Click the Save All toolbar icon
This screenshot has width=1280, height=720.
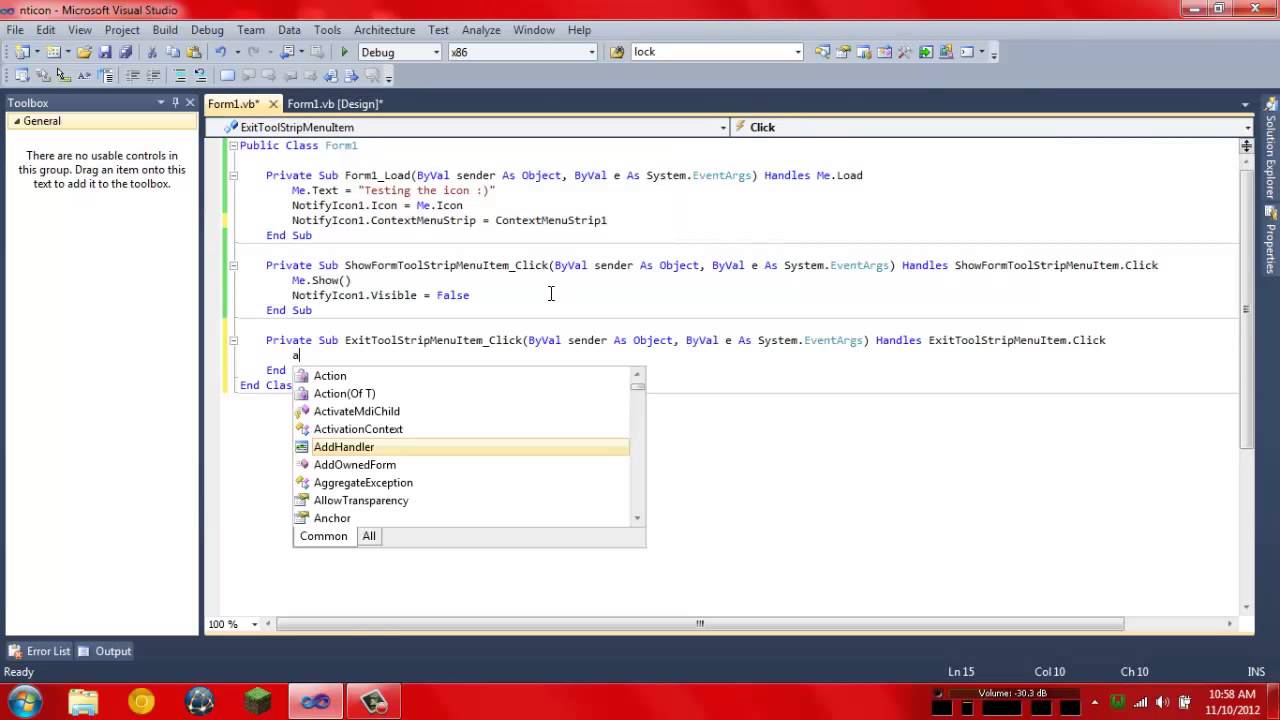pos(125,52)
